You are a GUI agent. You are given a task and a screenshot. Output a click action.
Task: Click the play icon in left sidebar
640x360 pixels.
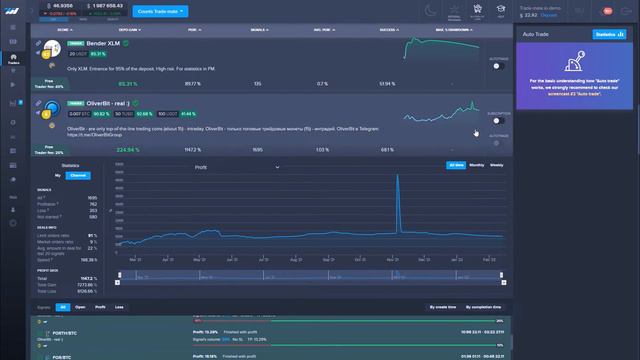point(13,85)
